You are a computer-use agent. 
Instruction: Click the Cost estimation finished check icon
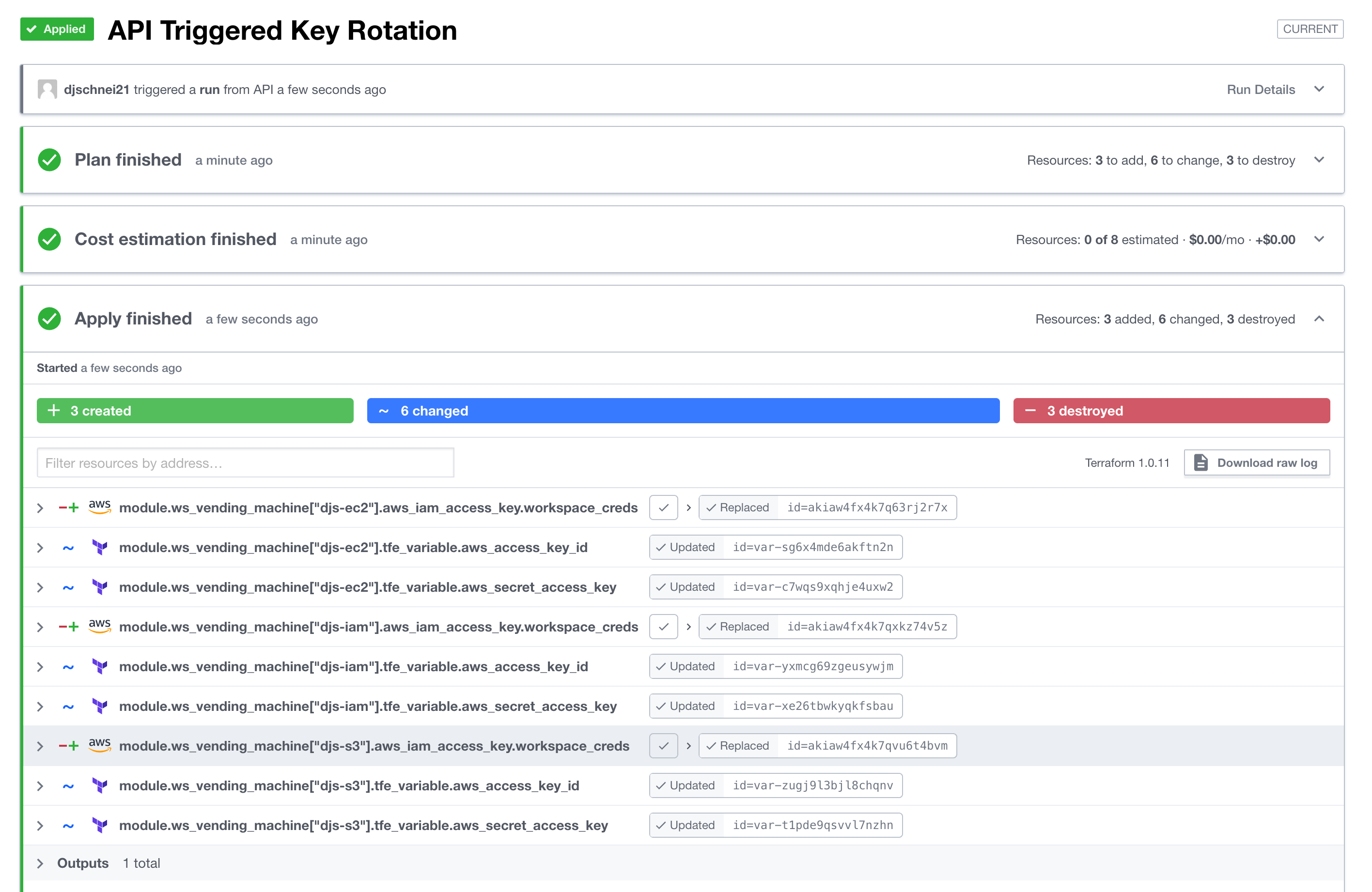[49, 240]
